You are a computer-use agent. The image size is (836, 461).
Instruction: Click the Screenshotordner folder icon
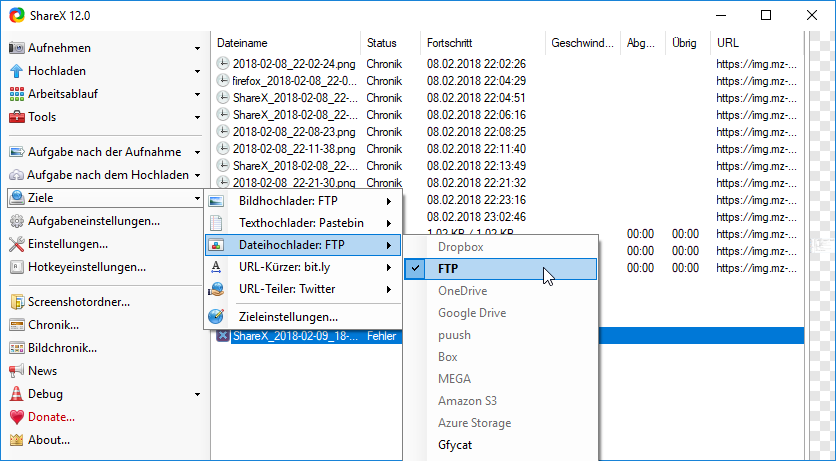17,302
